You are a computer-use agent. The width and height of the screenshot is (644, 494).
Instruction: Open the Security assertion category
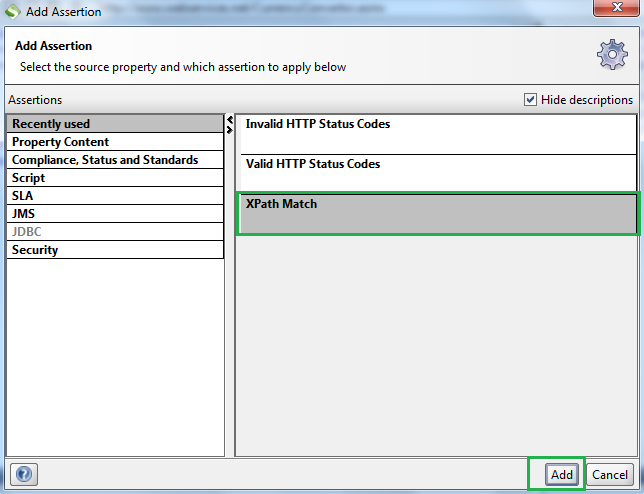[x=115, y=250]
